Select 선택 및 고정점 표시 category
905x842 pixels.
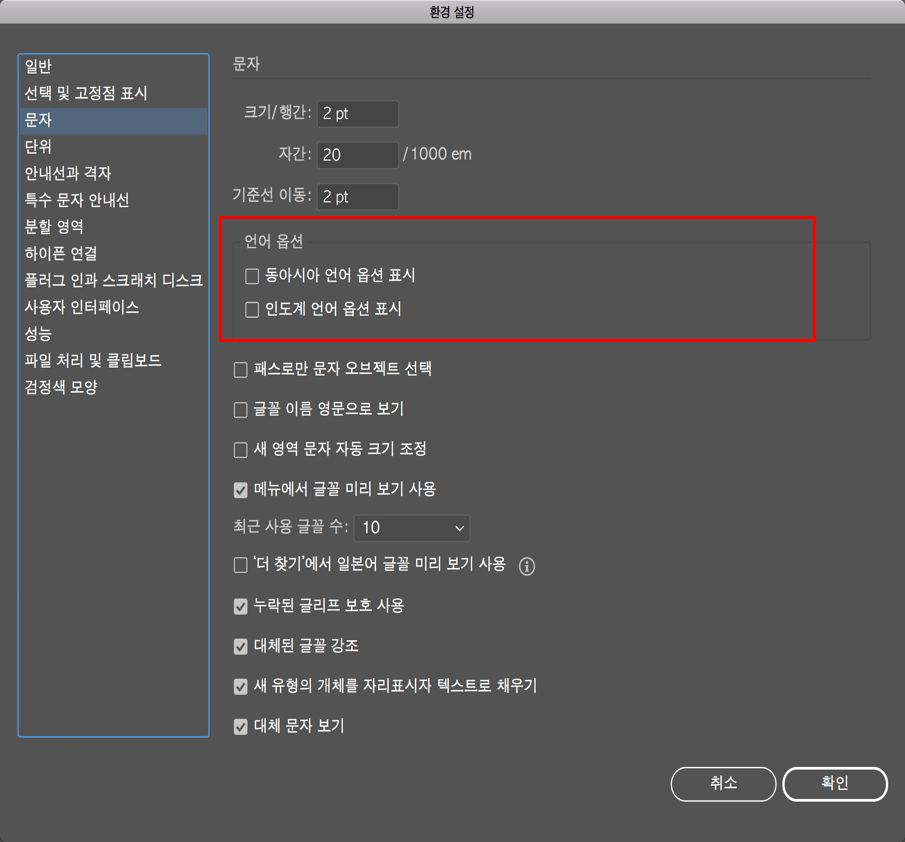pyautogui.click(x=113, y=93)
